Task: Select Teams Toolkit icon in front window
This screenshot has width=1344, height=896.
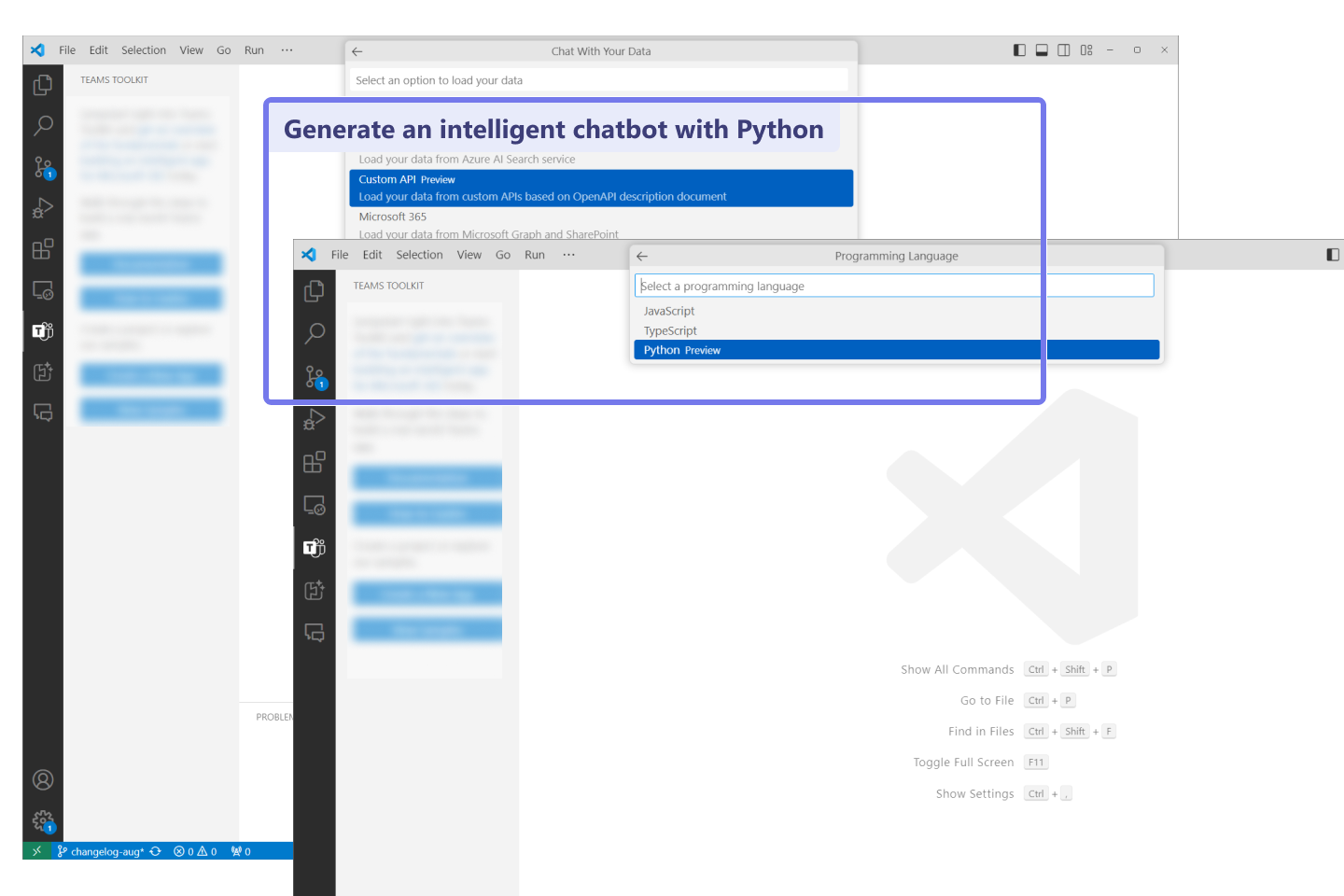Action: tap(315, 548)
